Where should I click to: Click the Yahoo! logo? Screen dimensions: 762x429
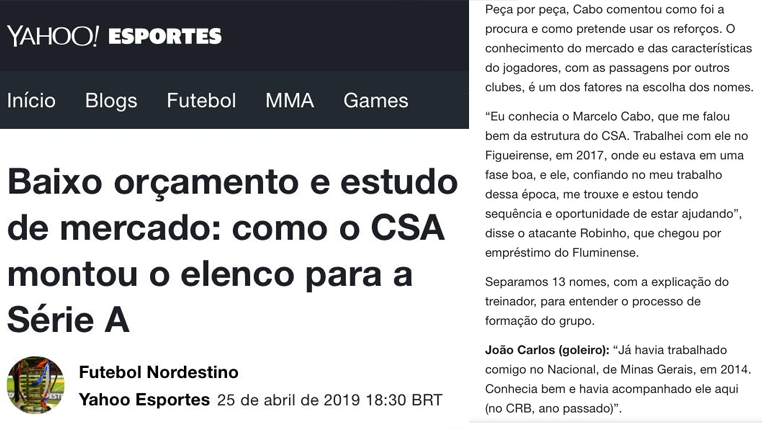click(52, 36)
